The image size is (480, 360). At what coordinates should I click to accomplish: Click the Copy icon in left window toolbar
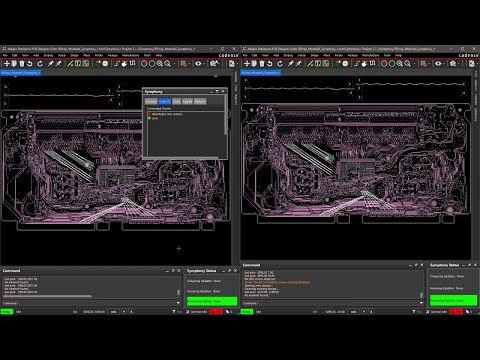[x=14, y=63]
